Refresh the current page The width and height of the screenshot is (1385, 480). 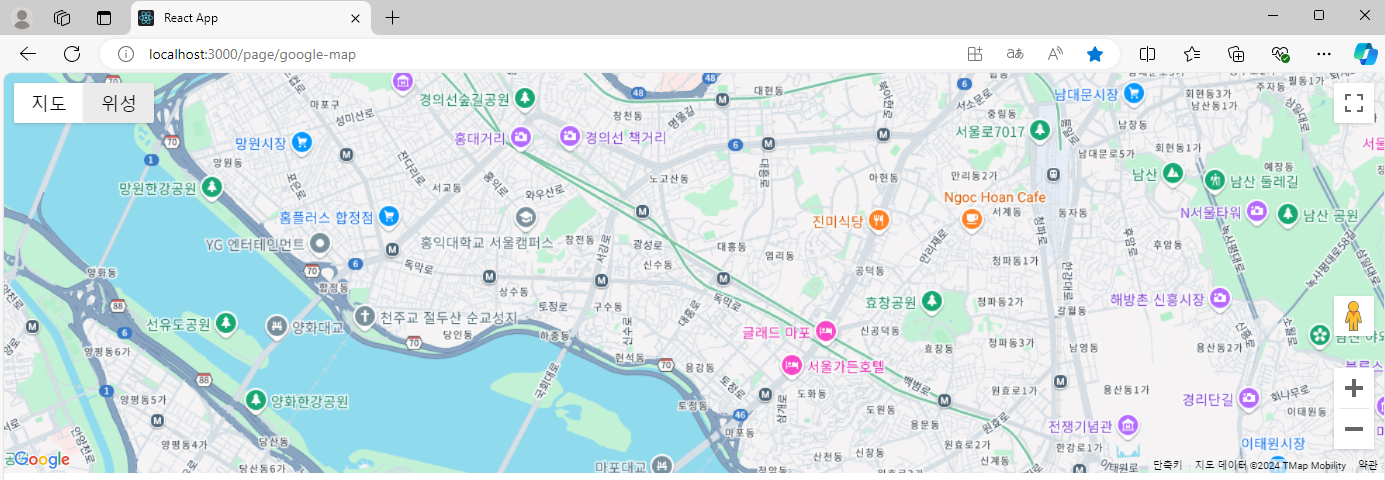(72, 54)
